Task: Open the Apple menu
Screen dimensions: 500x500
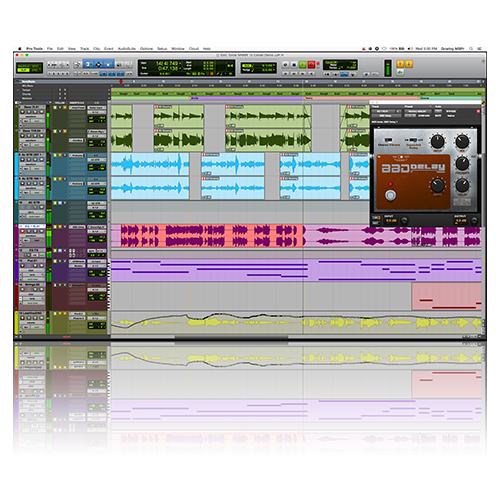Action: [x=20, y=49]
